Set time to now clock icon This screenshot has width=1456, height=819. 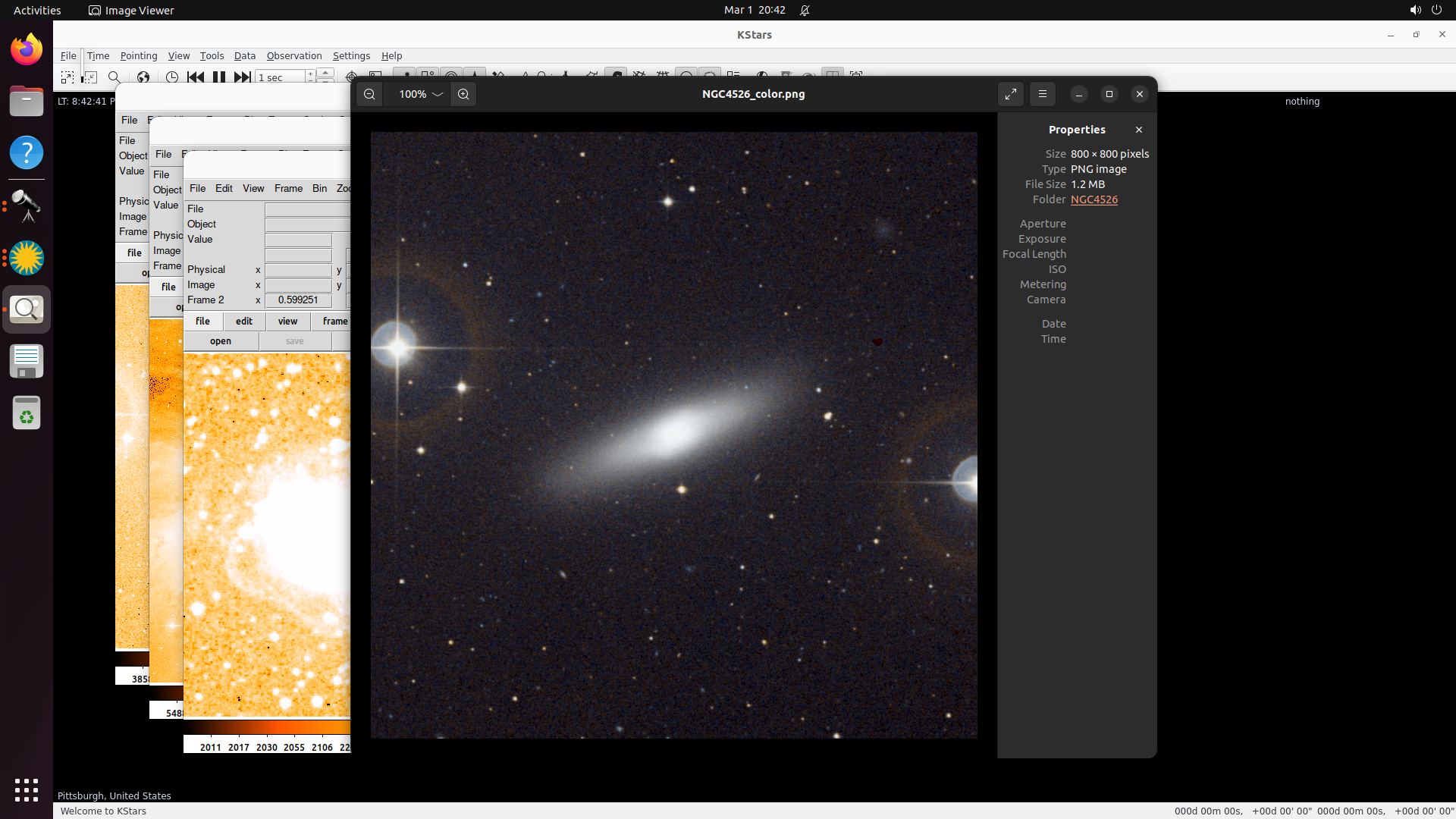(172, 77)
